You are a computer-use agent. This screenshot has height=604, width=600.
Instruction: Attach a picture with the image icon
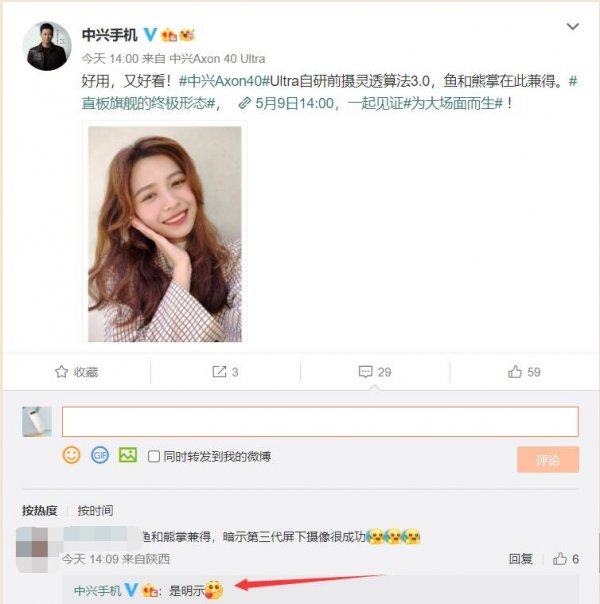[x=128, y=455]
